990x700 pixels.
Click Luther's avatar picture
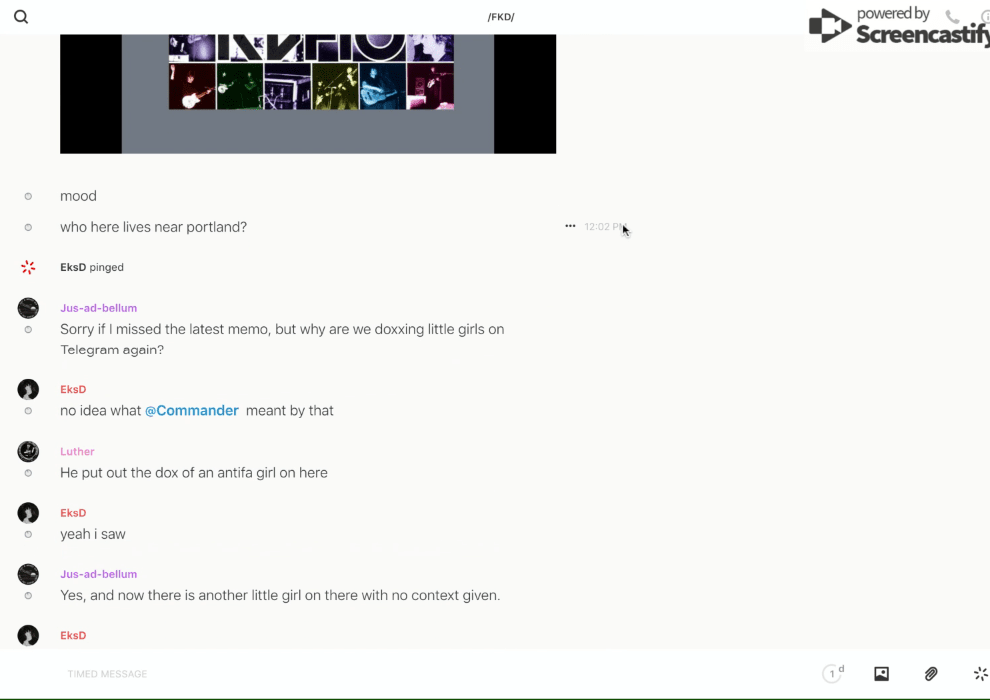[x=28, y=452]
